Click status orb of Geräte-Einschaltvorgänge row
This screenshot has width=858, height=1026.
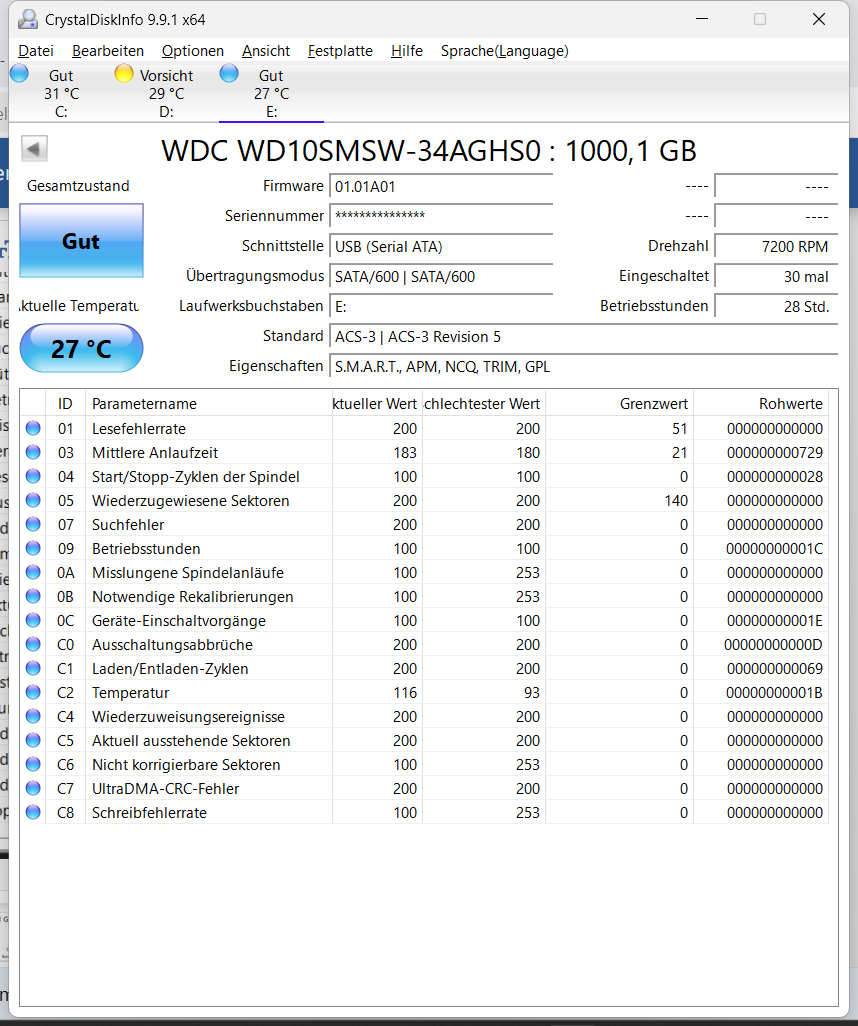coord(33,620)
